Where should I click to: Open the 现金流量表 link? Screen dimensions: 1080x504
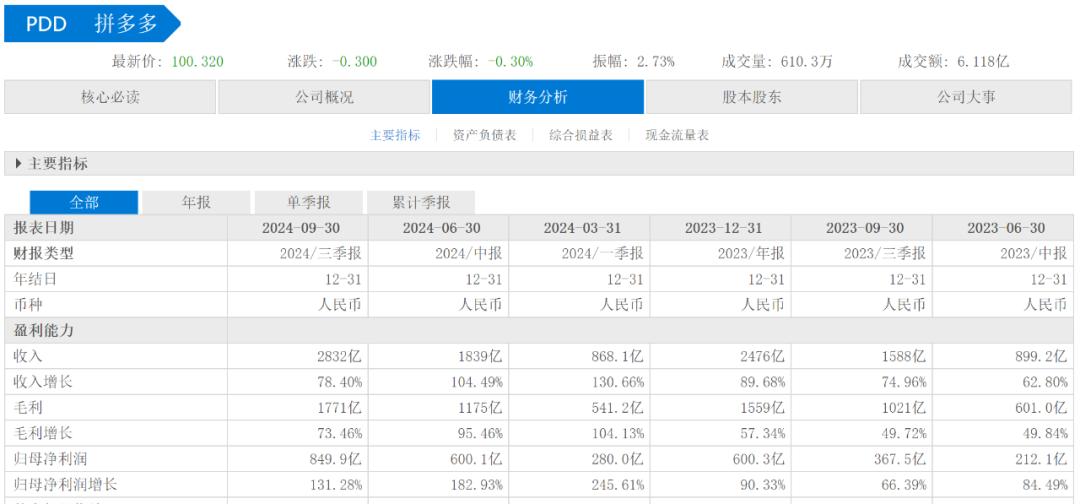tap(676, 136)
